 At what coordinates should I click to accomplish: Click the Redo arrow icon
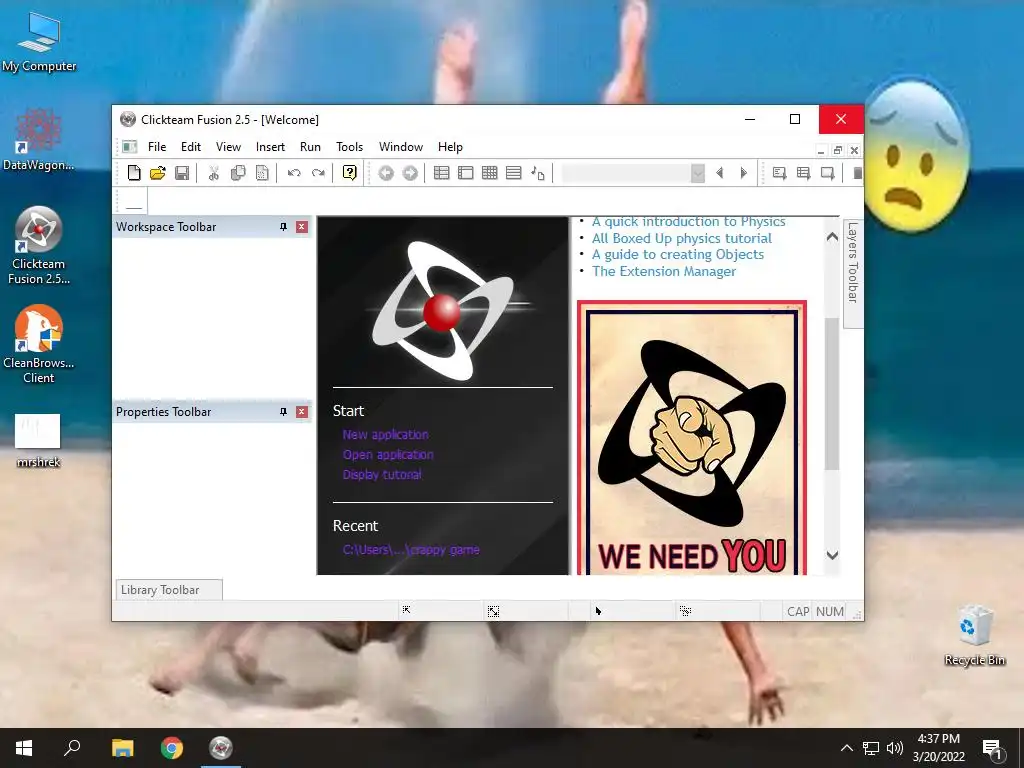pyautogui.click(x=318, y=173)
